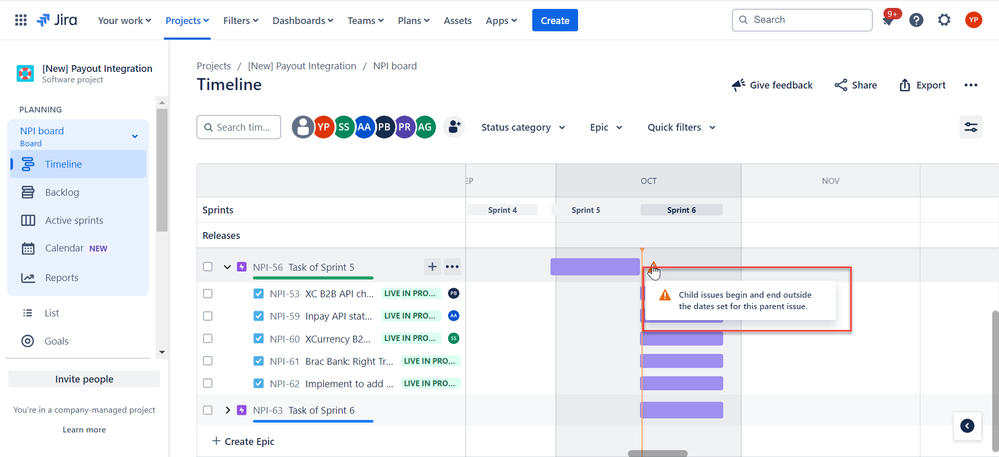Click the collapse panel arrow button

967,425
